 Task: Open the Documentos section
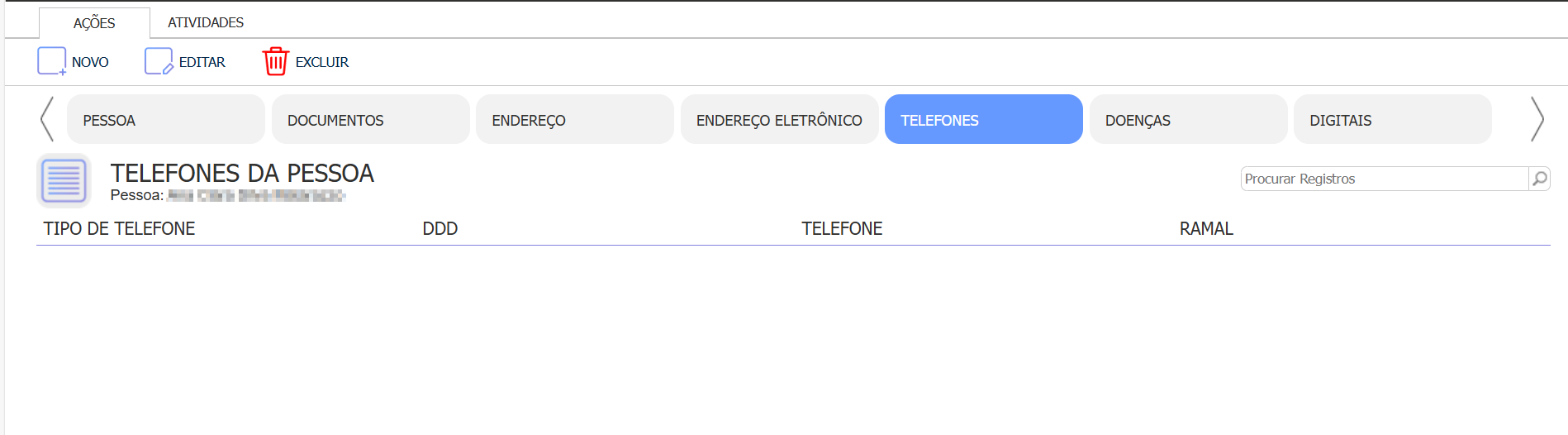(x=370, y=120)
